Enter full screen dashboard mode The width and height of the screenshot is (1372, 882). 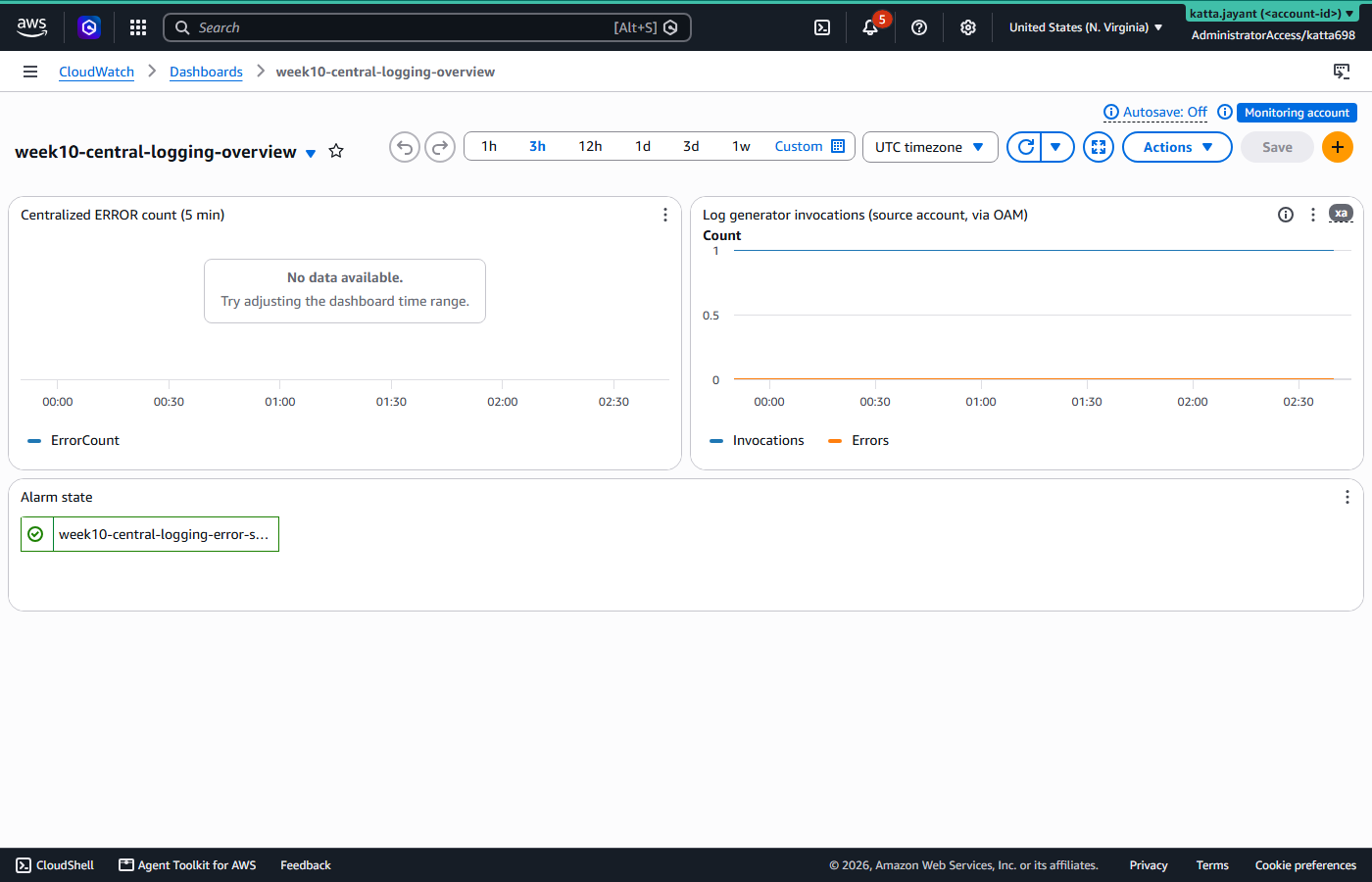click(1099, 147)
